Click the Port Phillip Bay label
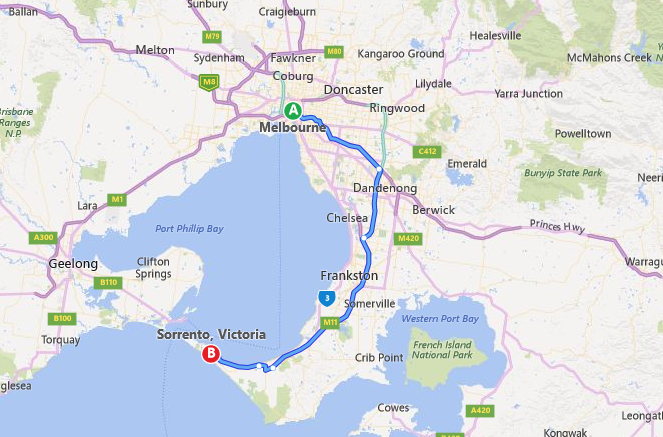663x437 pixels. pyautogui.click(x=189, y=229)
